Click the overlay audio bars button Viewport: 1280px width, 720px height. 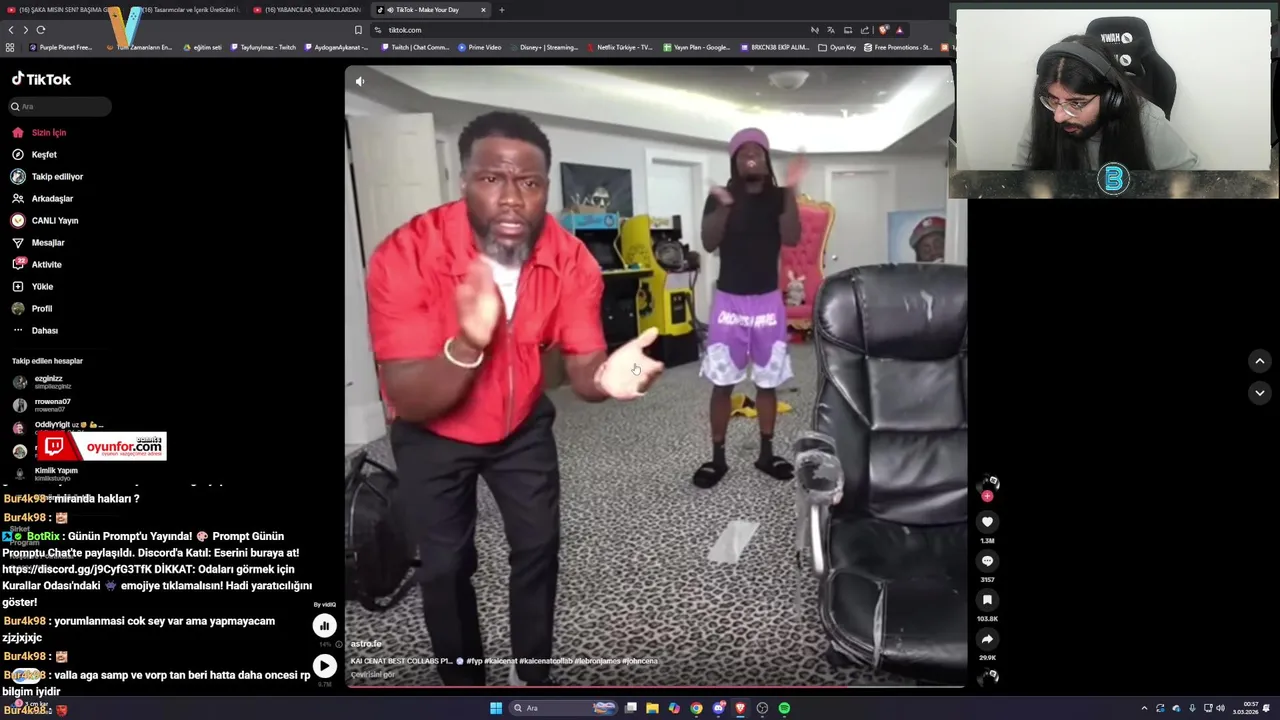point(324,626)
